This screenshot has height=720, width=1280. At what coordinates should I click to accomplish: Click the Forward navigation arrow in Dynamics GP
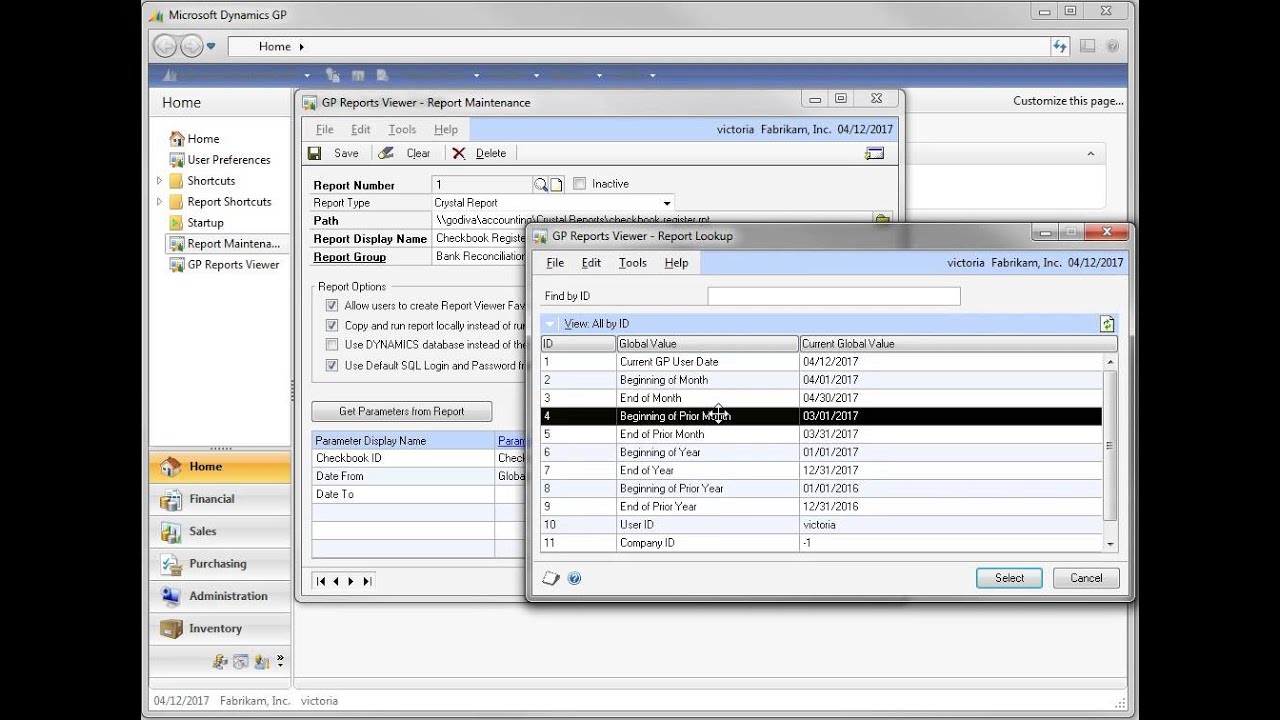tap(191, 46)
